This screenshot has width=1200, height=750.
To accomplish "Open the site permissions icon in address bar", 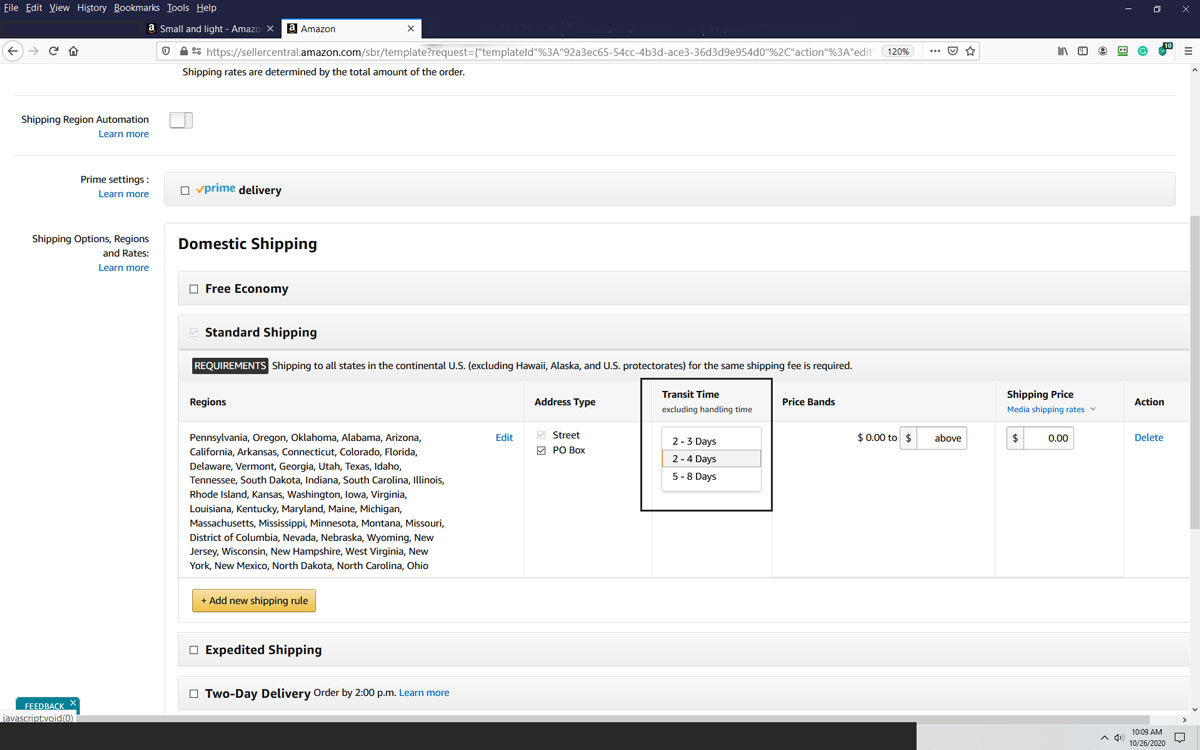I will click(196, 51).
